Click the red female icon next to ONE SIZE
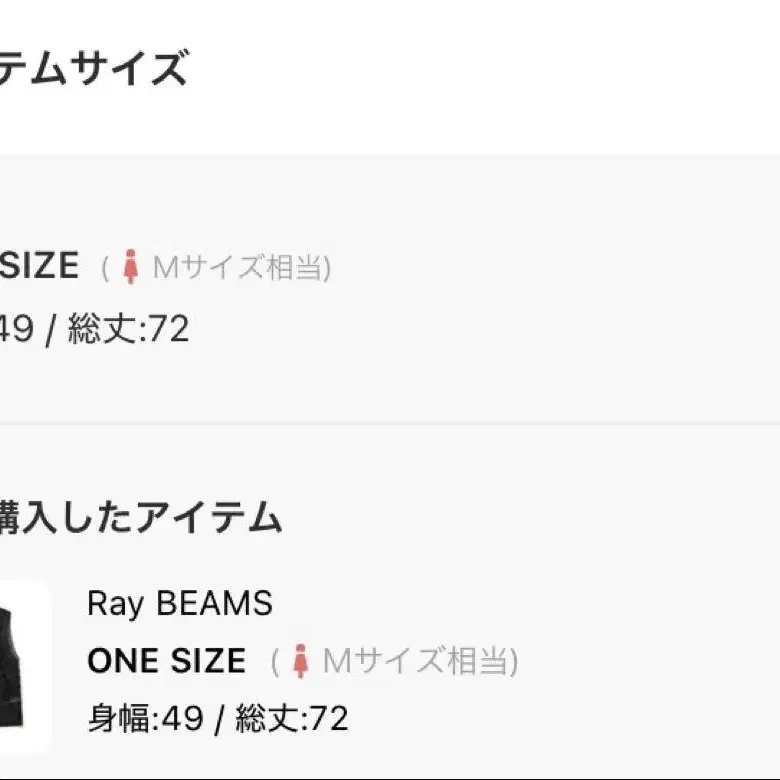The height and width of the screenshot is (780, 780). (300, 661)
